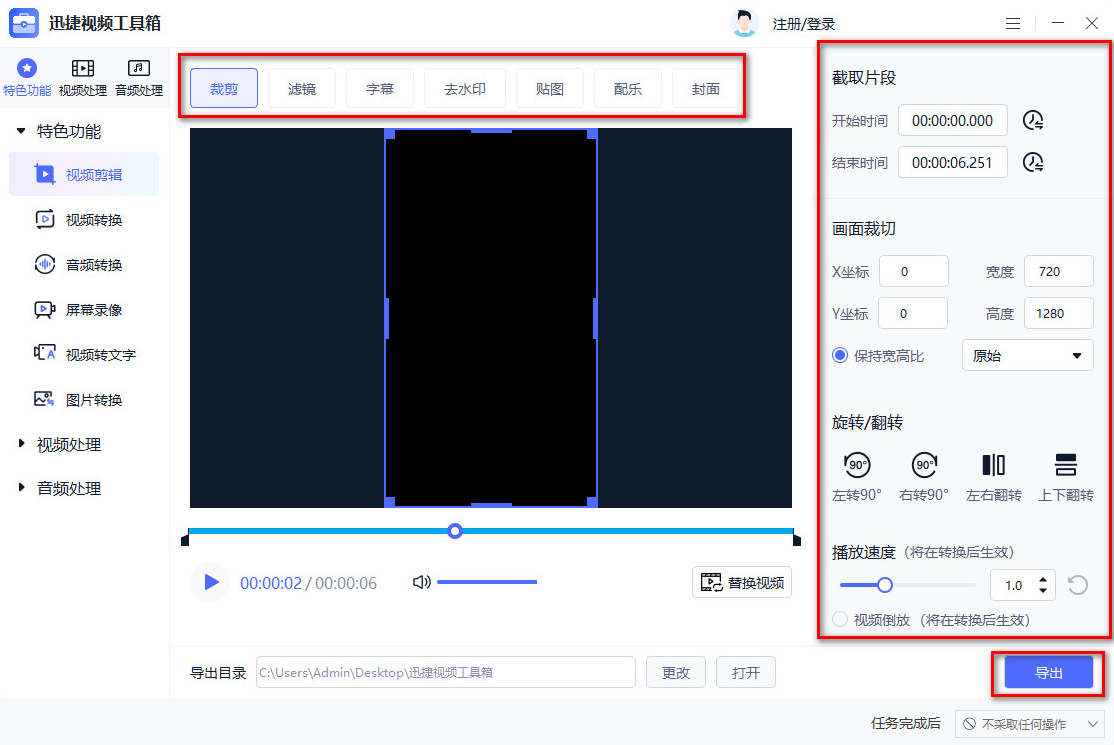
Task: Switch to the 裁剪 tab
Action: tap(224, 88)
